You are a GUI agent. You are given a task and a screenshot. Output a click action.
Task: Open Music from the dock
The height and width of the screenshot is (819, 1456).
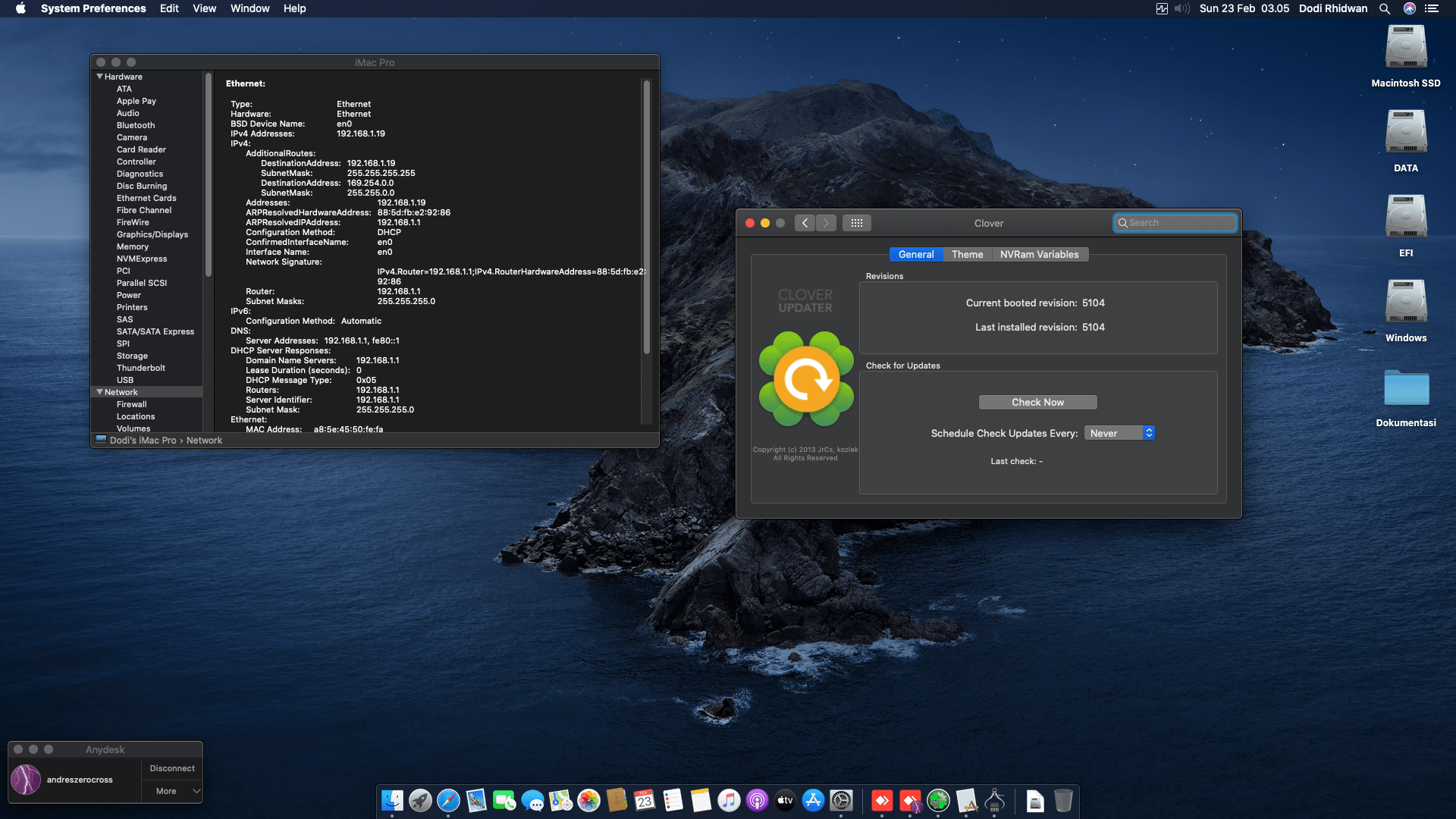(729, 800)
